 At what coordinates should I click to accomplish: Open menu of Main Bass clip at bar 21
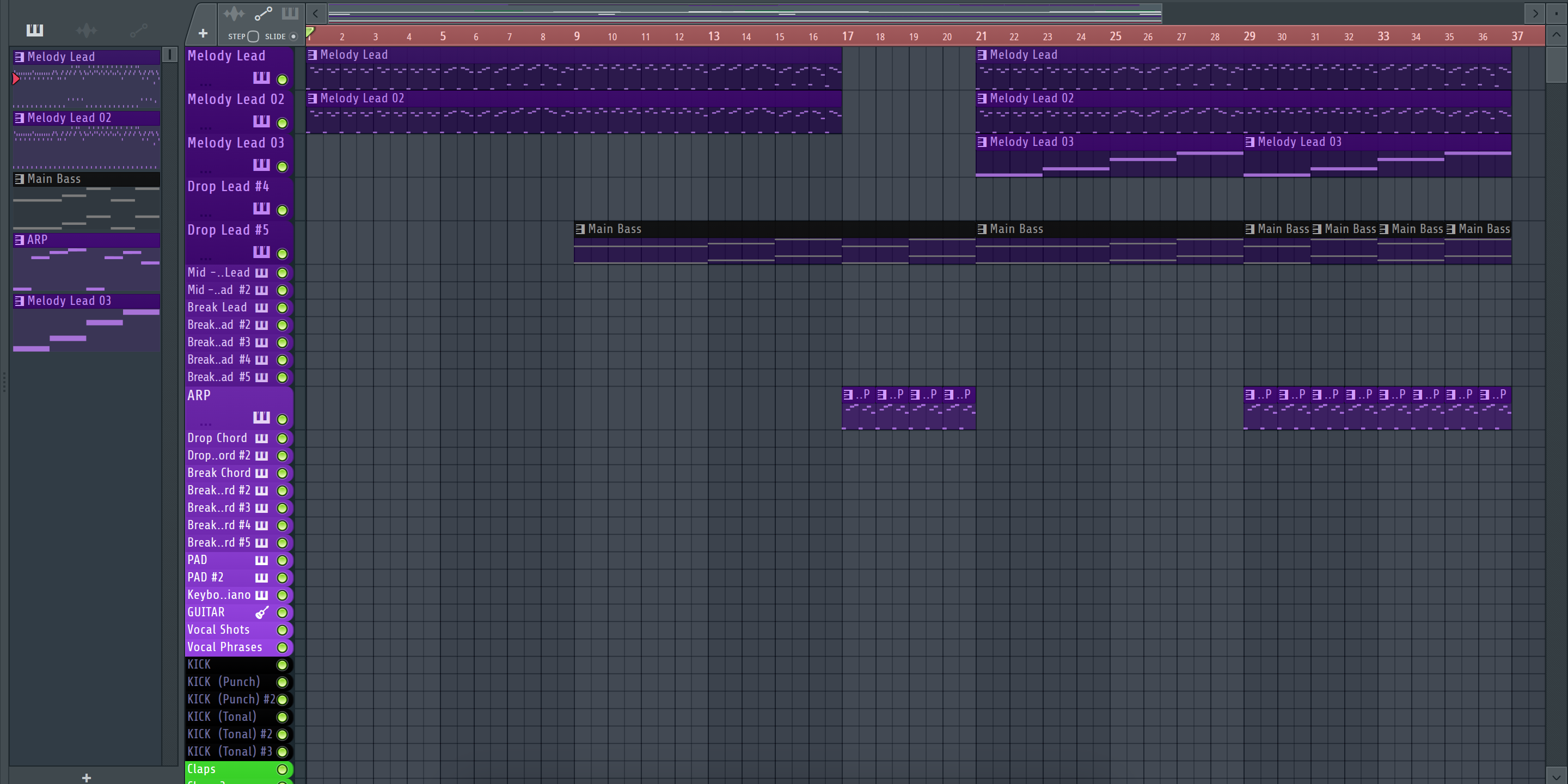click(982, 229)
